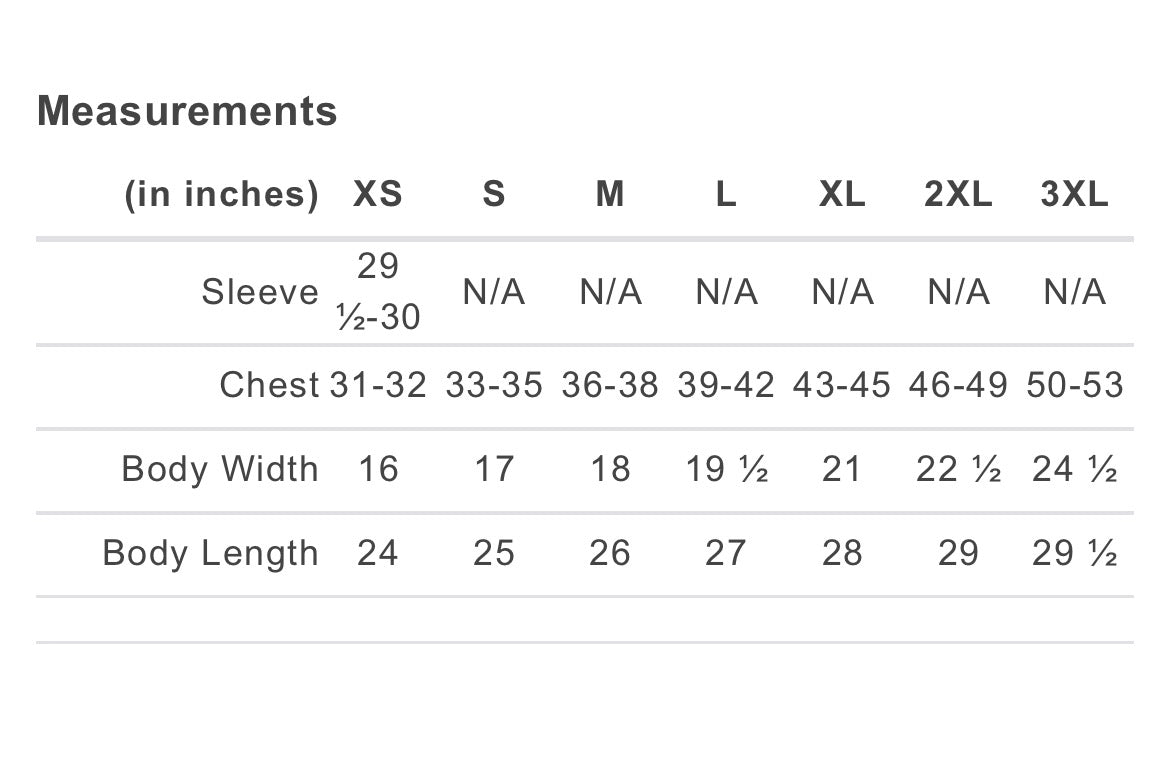Click the (in inches) header label

tap(222, 194)
